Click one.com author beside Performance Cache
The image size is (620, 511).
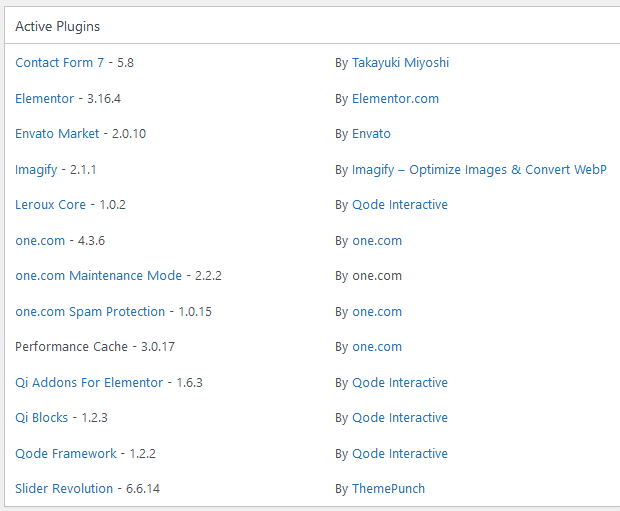point(377,347)
